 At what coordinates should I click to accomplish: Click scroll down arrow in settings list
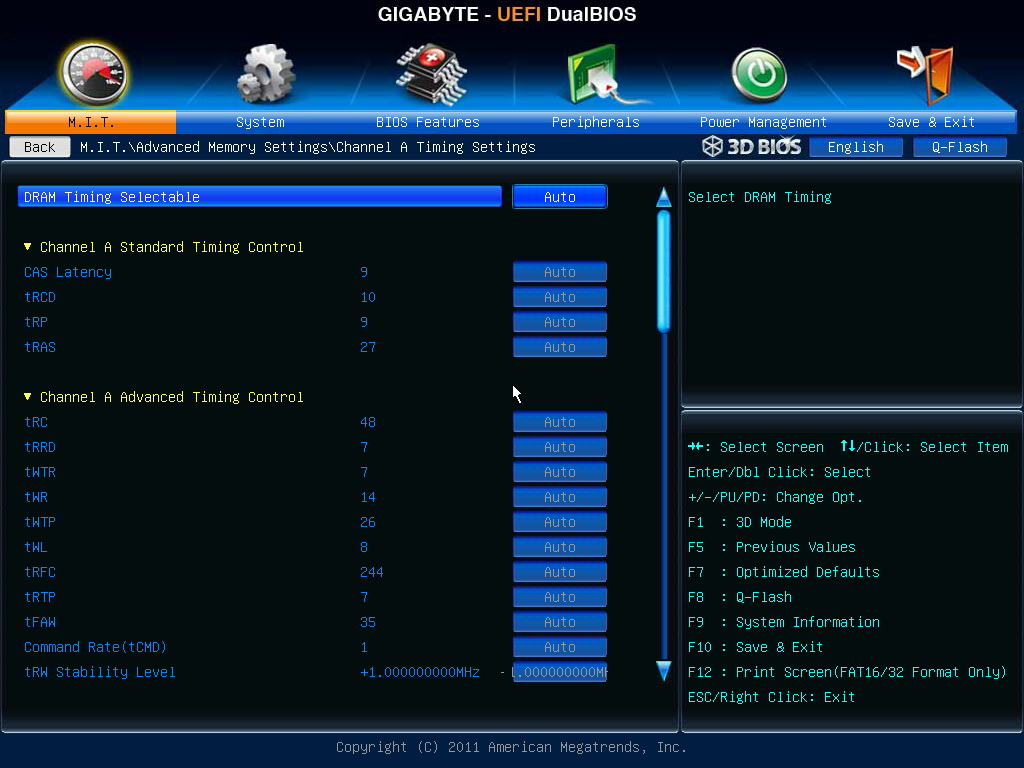(x=664, y=671)
